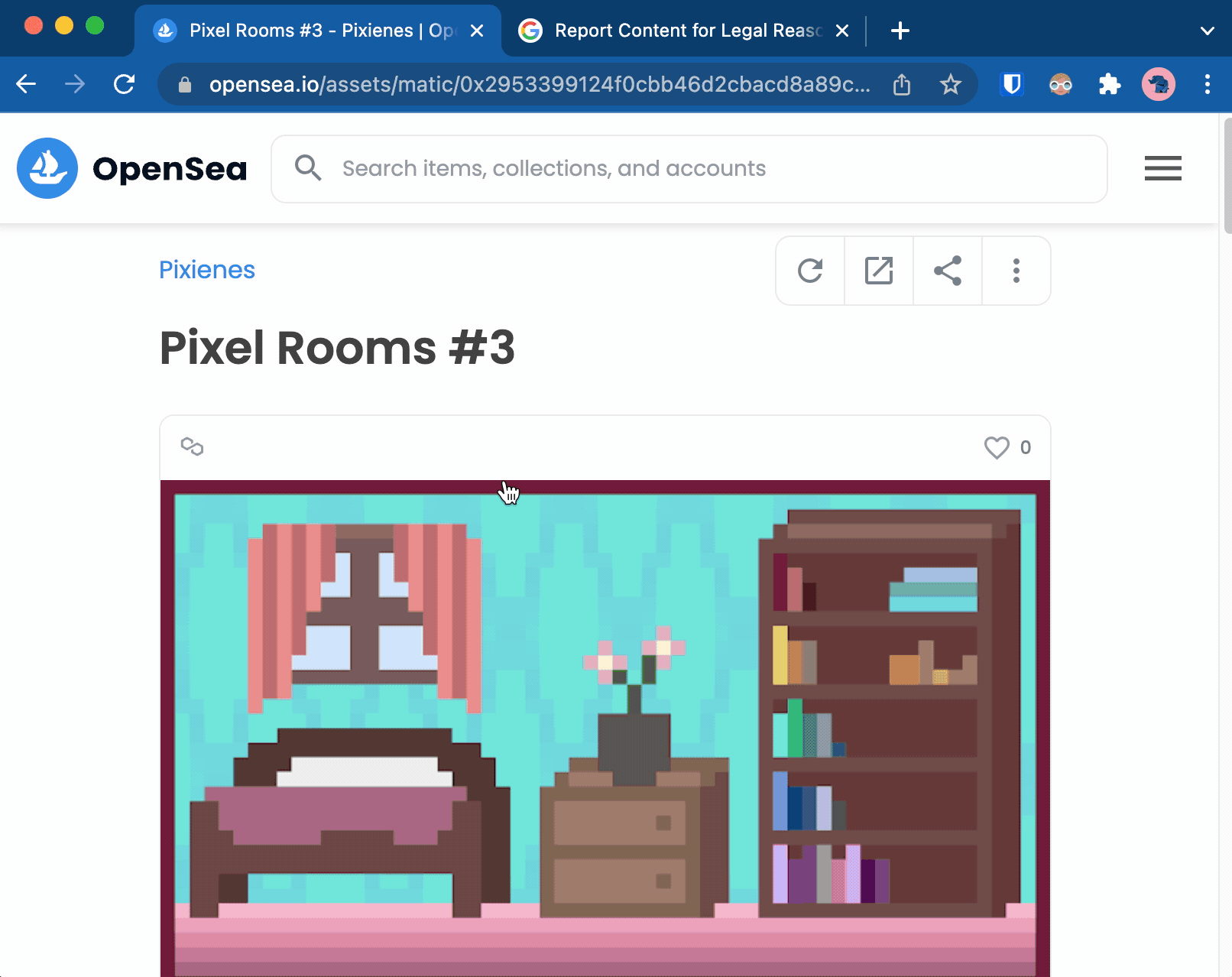Click the Pixel Rooms #3 artwork image
The height and width of the screenshot is (977, 1232).
pyautogui.click(x=605, y=726)
